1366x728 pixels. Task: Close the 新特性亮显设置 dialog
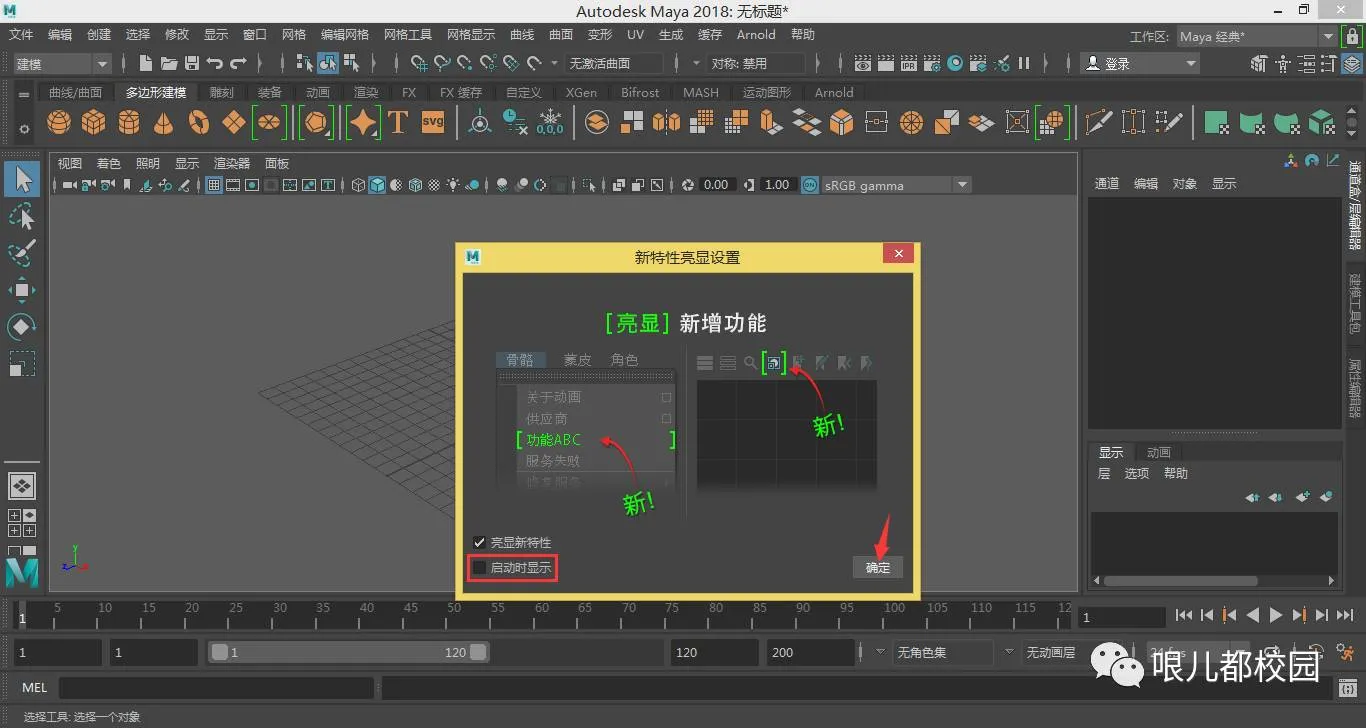[898, 254]
